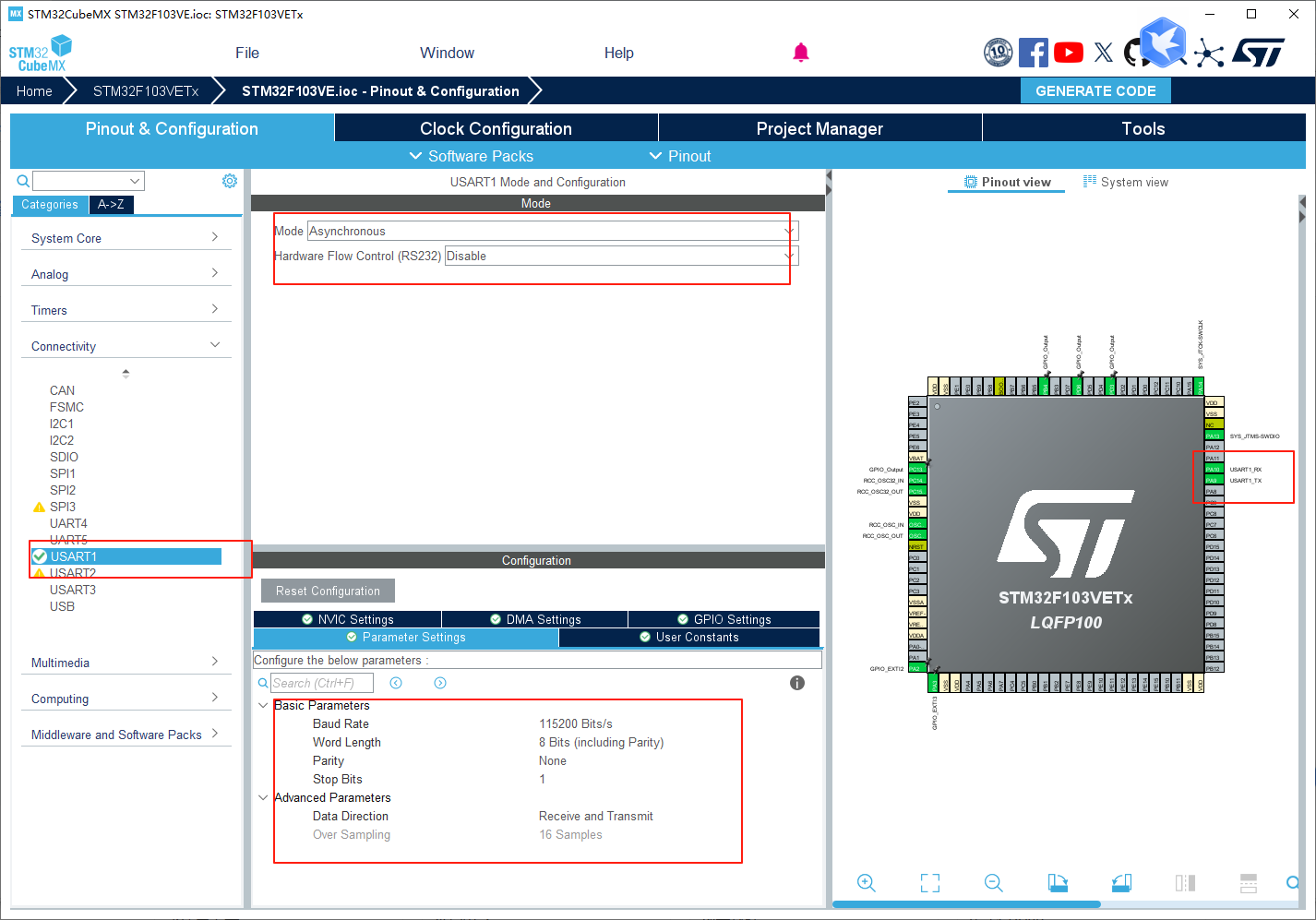This screenshot has width=1316, height=920.
Task: Expand the System Core category
Action: pos(126,238)
